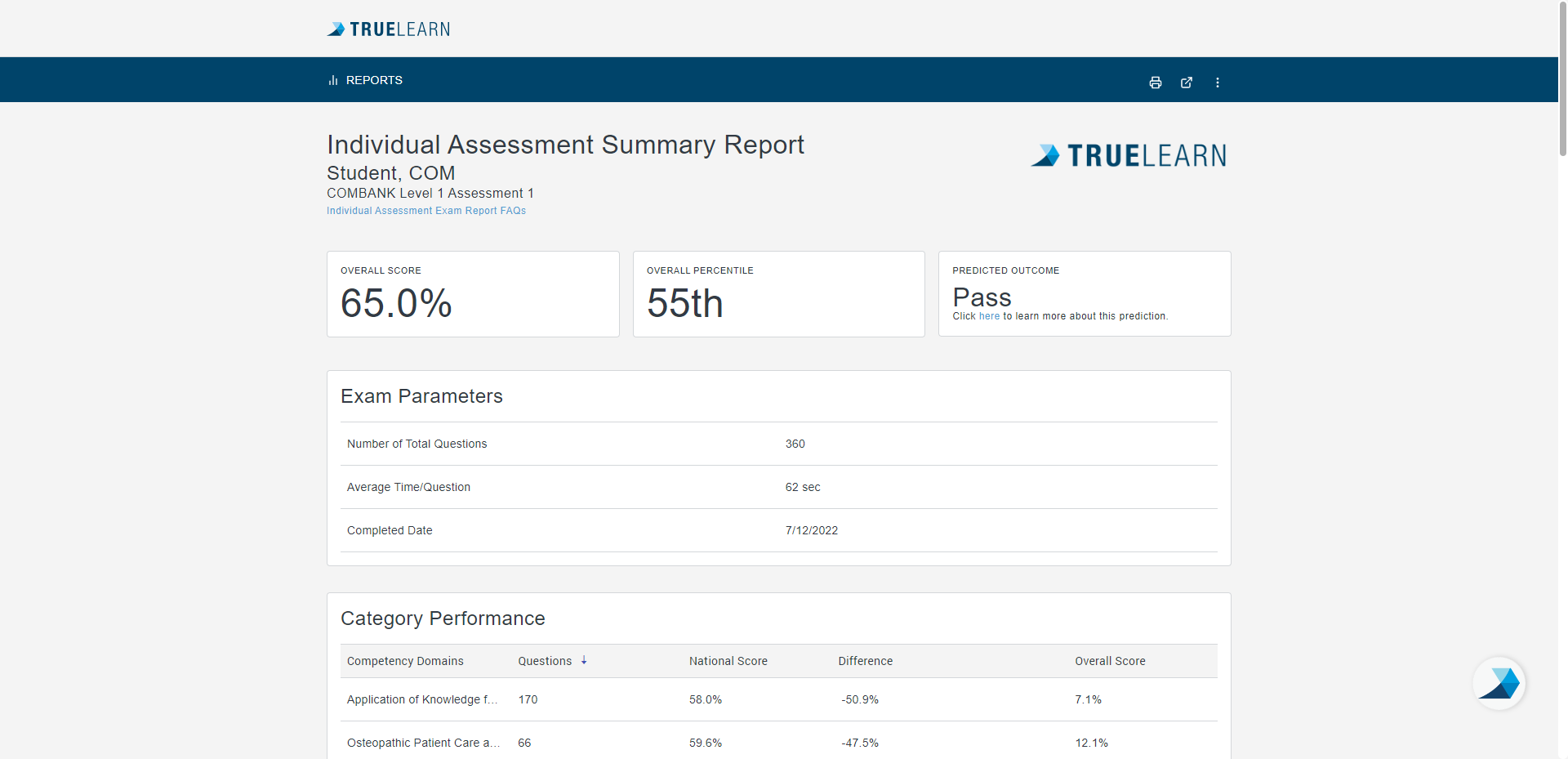Click the national score '59.6%'
The height and width of the screenshot is (759, 1568).
(706, 743)
